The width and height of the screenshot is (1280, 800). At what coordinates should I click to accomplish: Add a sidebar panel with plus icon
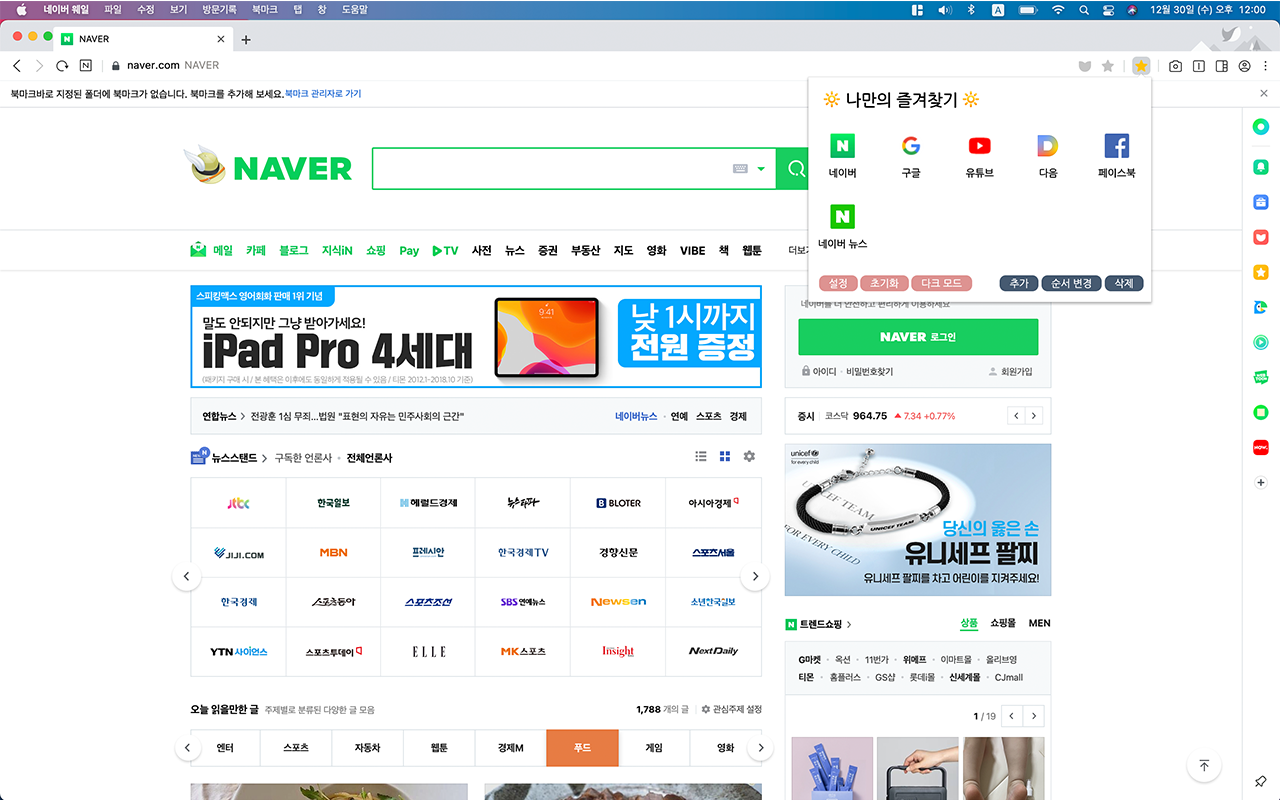click(1261, 482)
